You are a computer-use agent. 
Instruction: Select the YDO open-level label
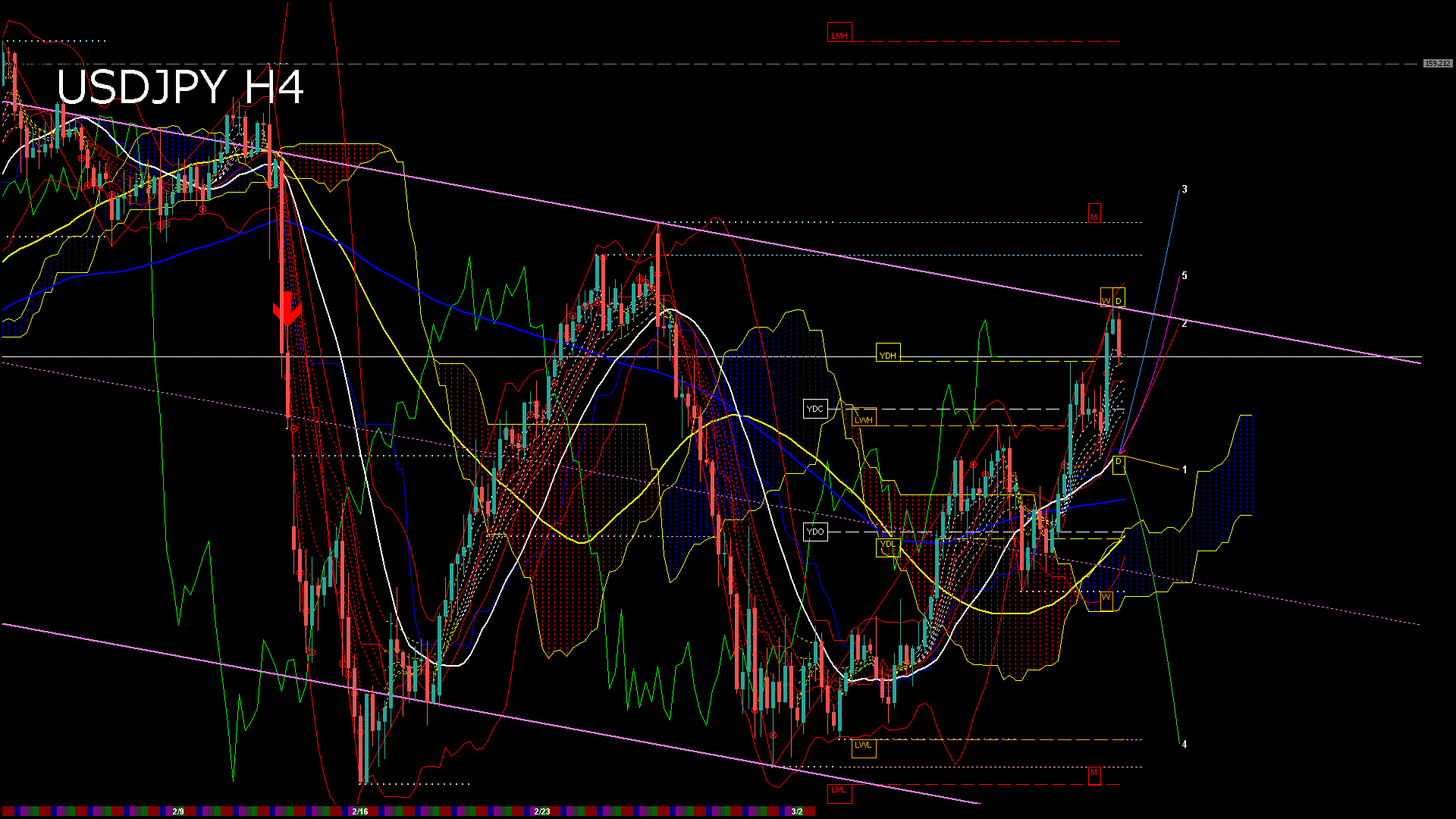[816, 532]
